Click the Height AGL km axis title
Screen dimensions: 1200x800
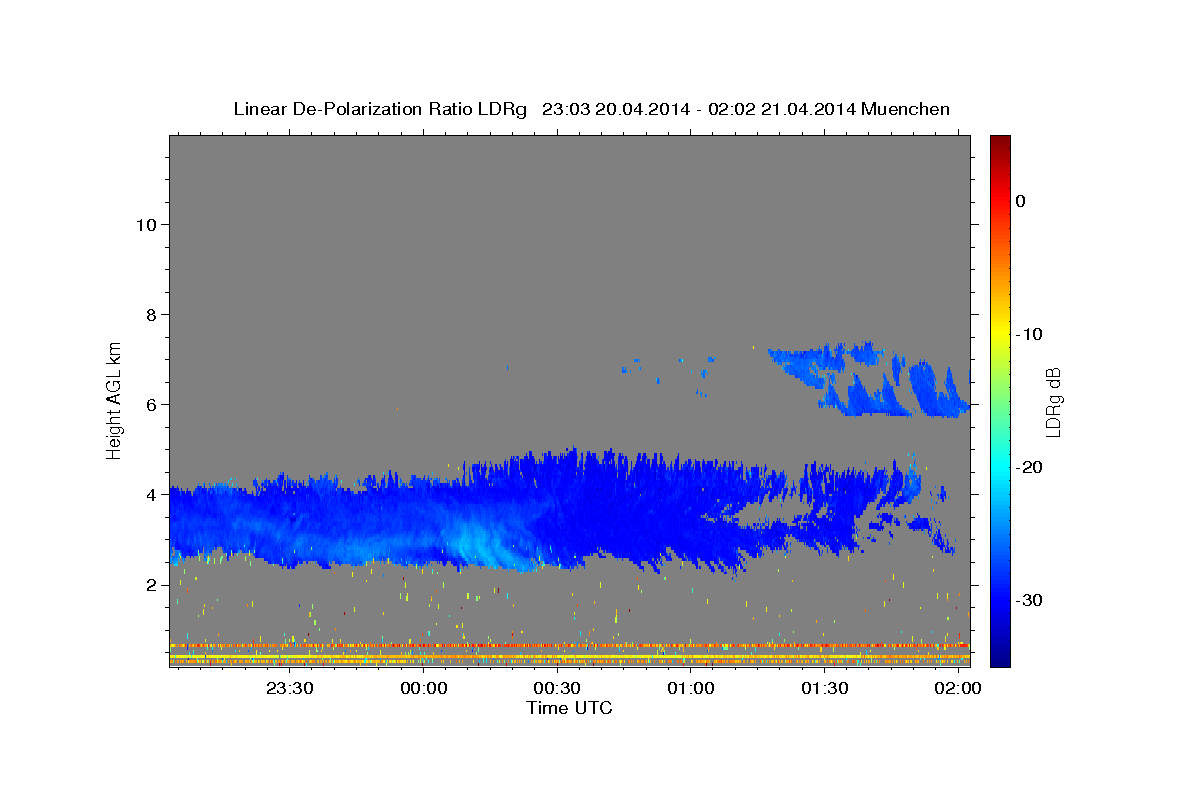point(114,398)
